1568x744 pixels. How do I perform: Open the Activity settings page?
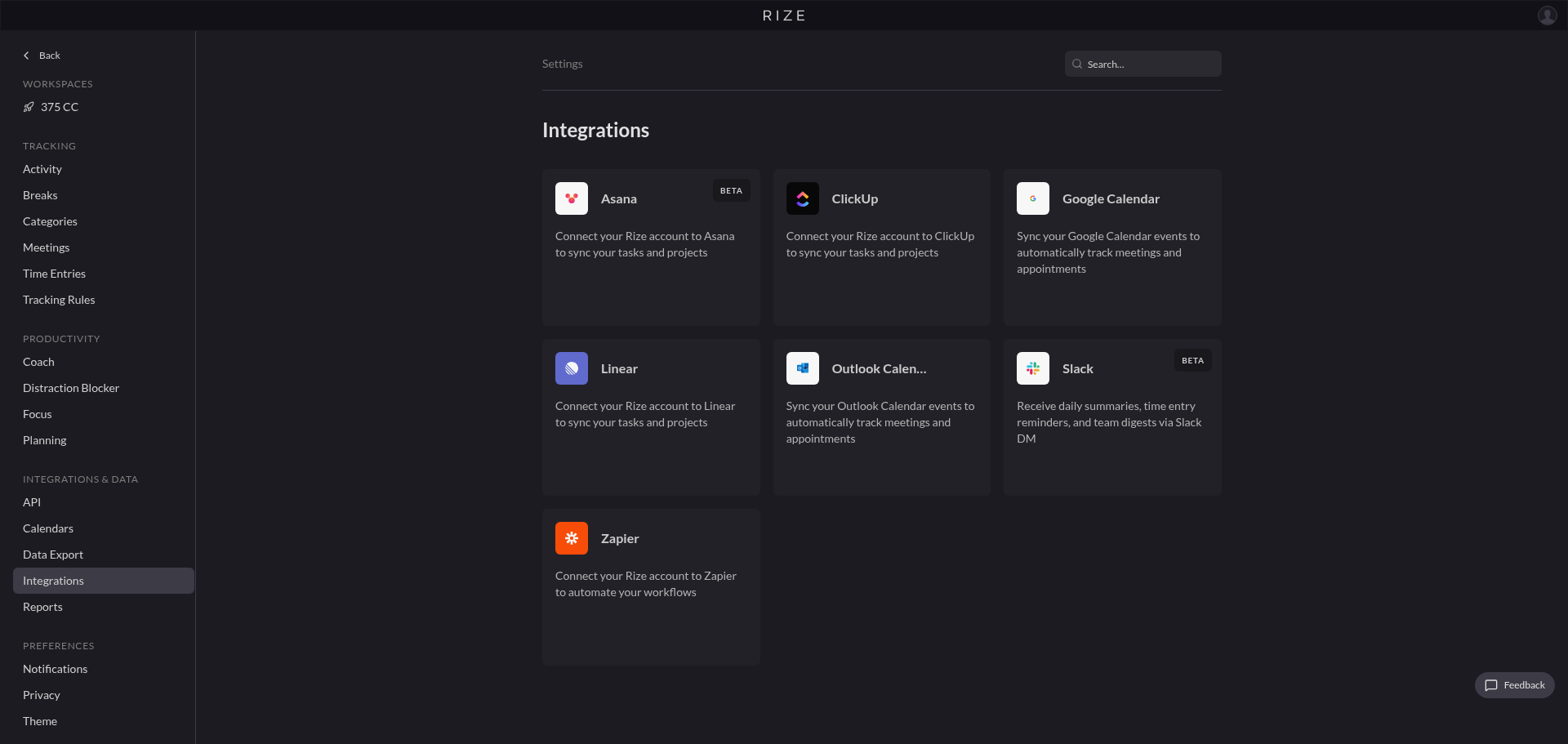[42, 169]
